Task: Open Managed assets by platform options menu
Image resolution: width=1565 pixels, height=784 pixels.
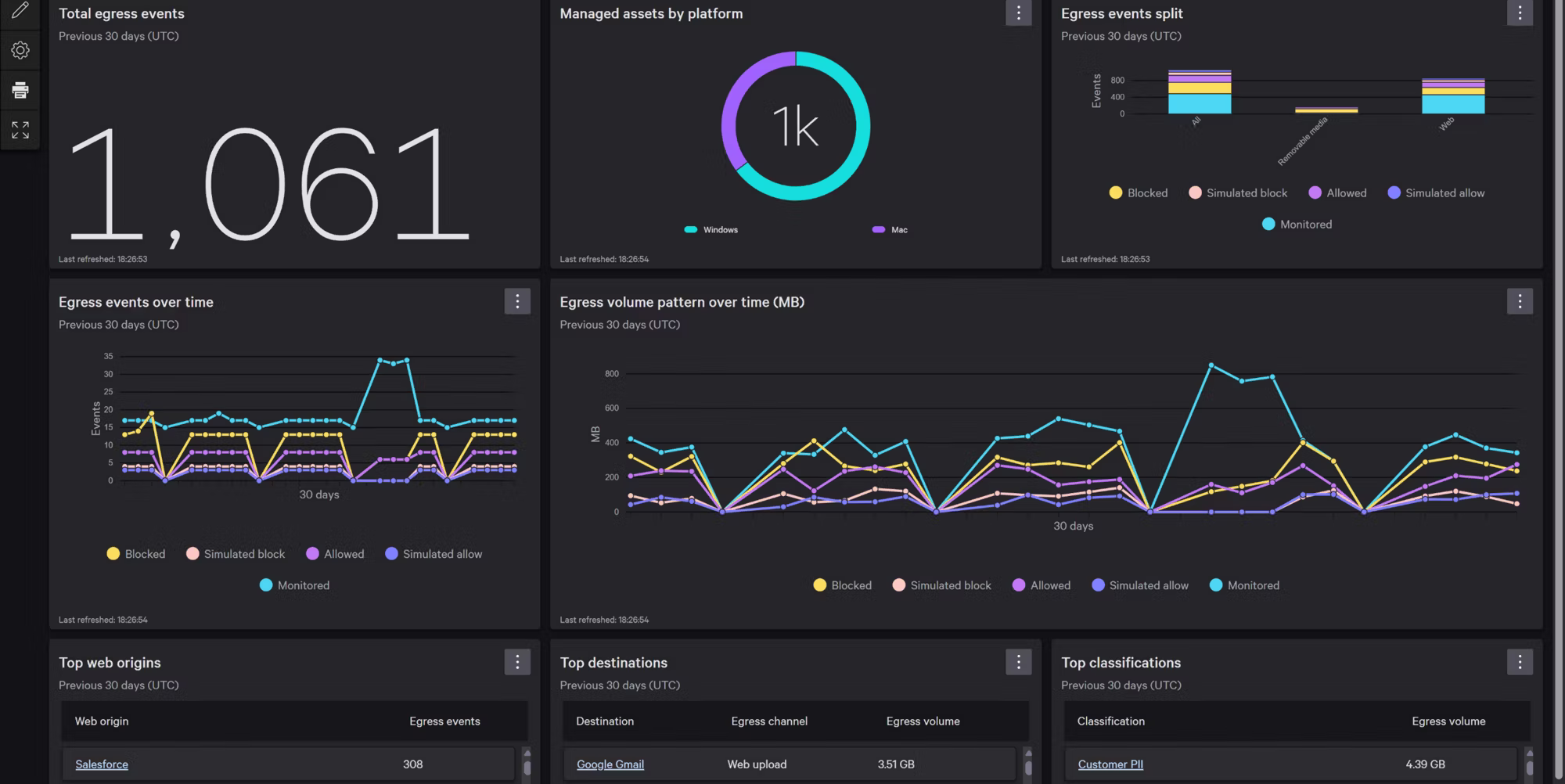Action: (x=1018, y=13)
